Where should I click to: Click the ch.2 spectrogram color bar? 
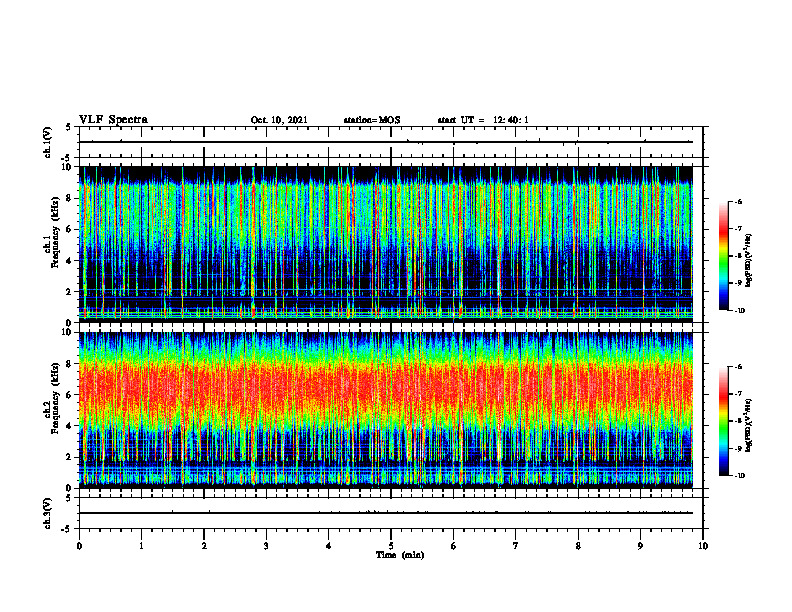coord(723,421)
